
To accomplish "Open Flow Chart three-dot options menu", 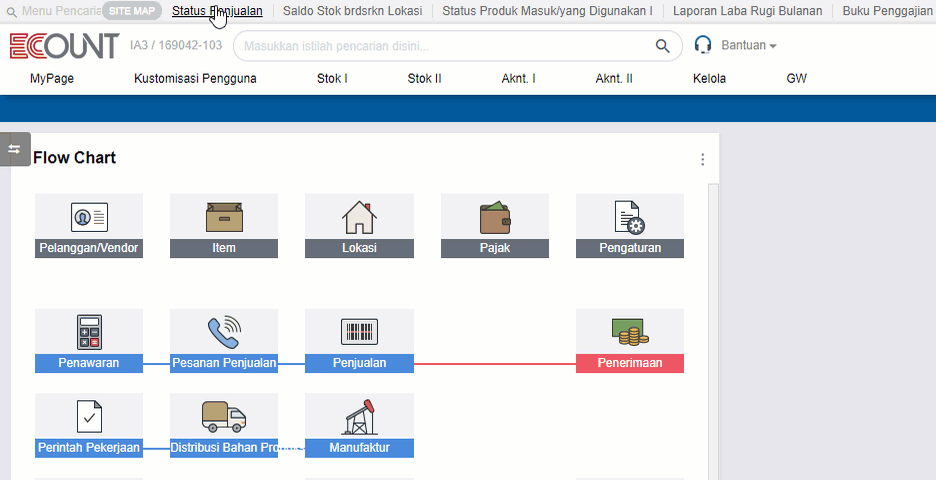I will (x=702, y=160).
